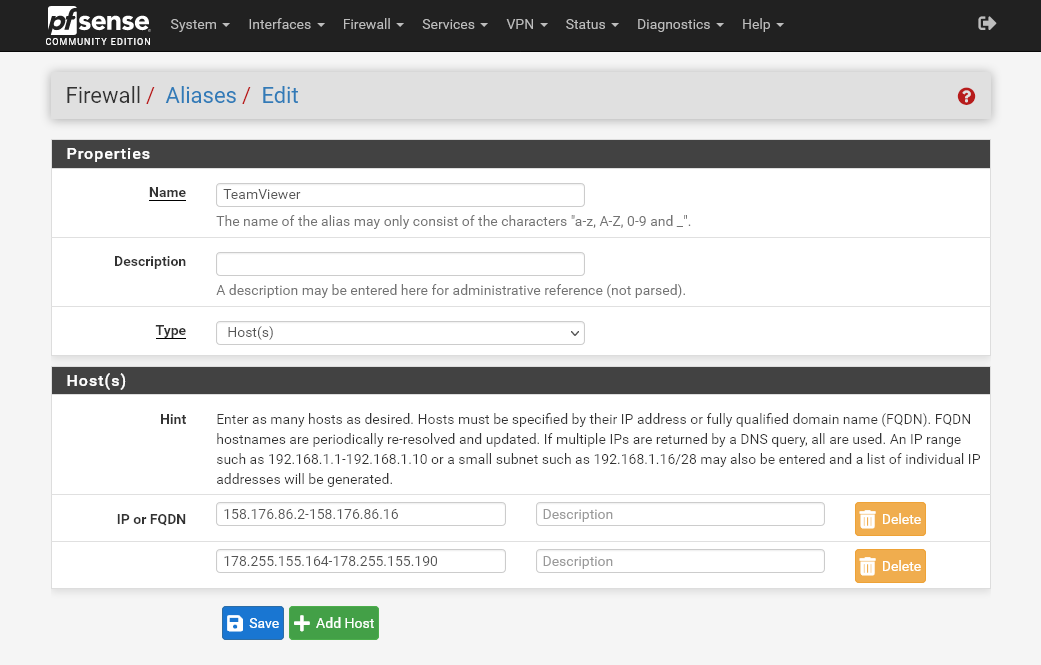
Task: Open the Type dropdown showing Host(s)
Action: 400,332
